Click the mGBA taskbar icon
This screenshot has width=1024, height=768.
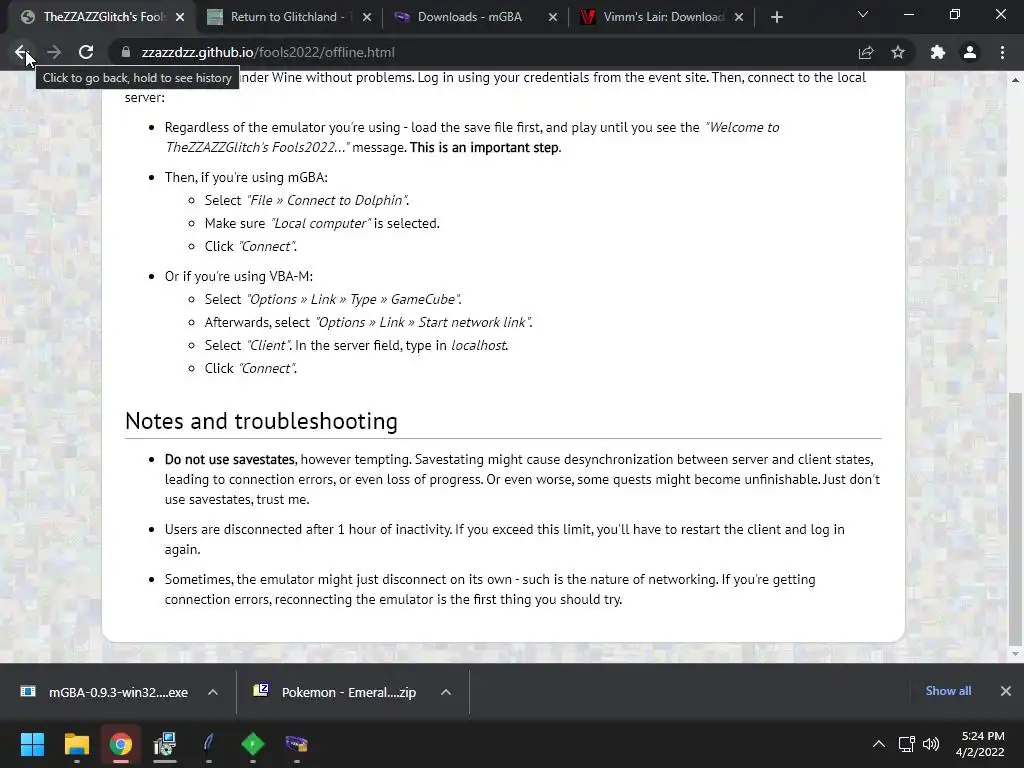[x=296, y=744]
